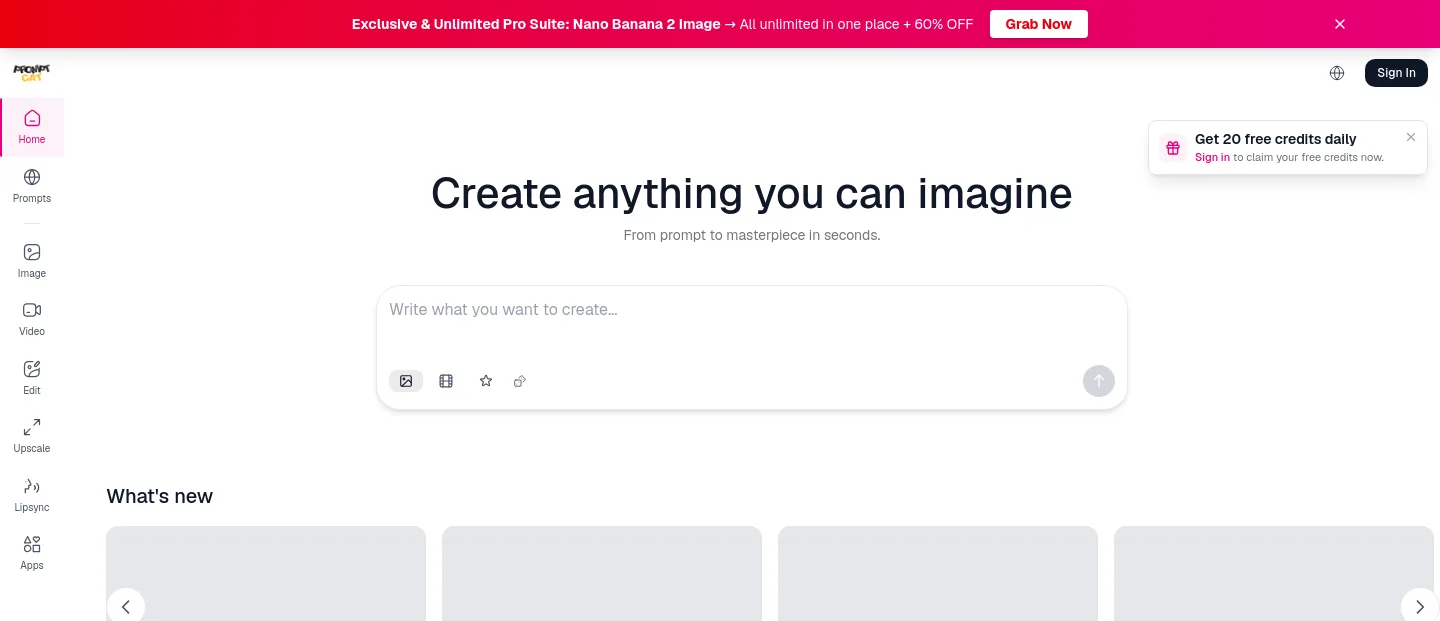Go to next What's new card
Screen dimensions: 1440x621
click(x=1419, y=607)
